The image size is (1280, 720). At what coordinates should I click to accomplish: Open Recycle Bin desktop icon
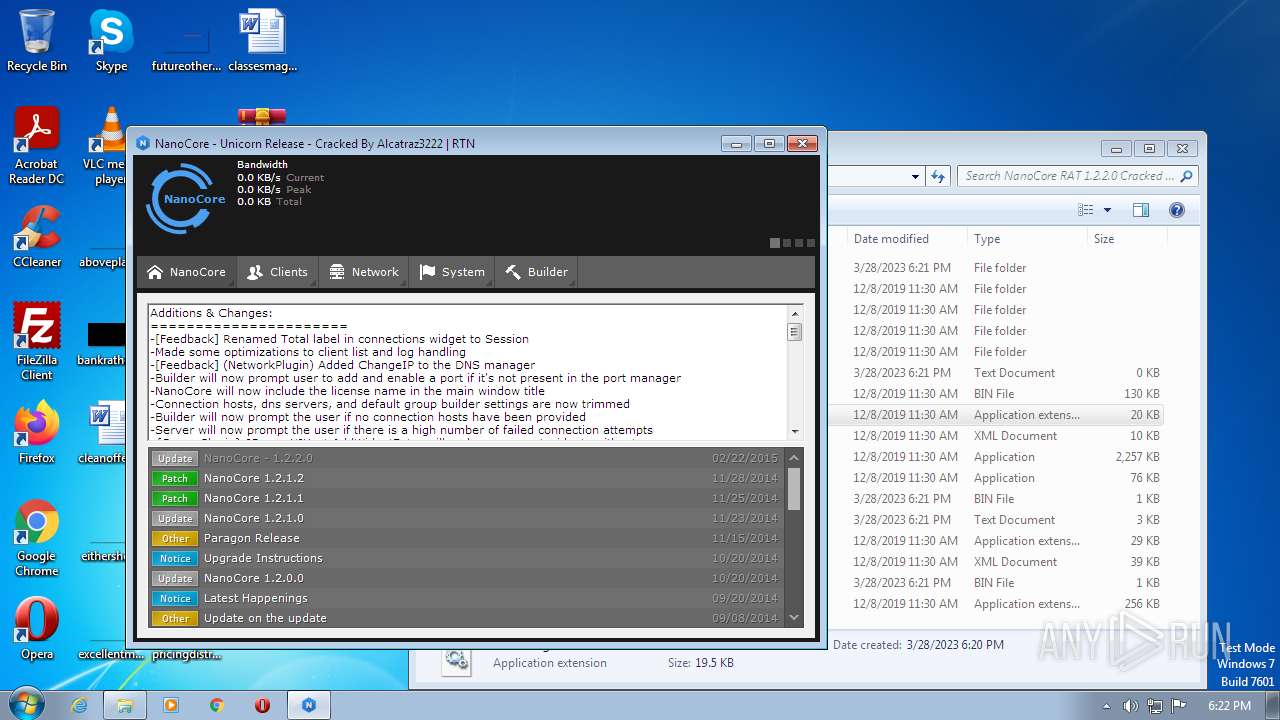[37, 41]
